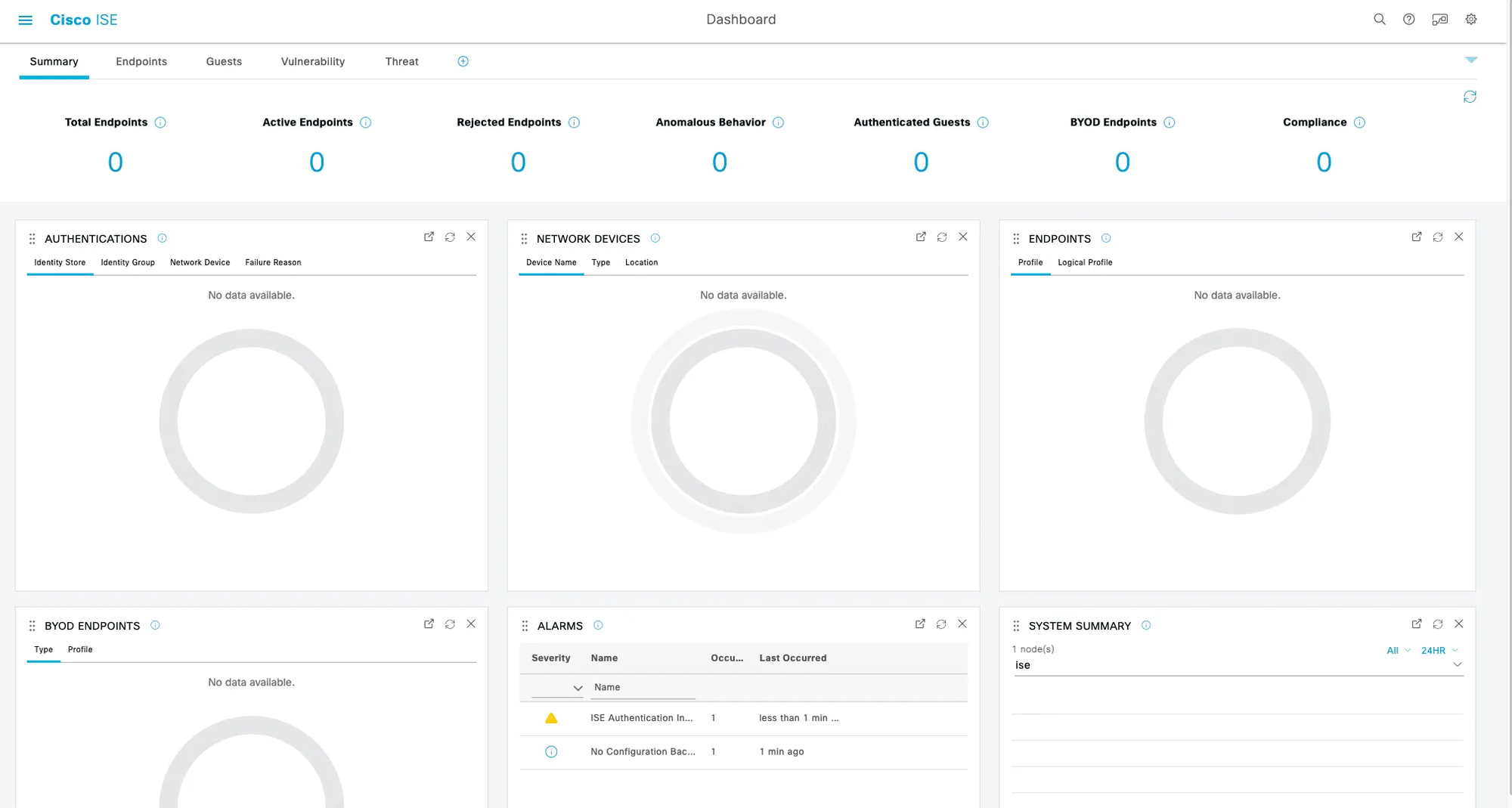Image resolution: width=1512 pixels, height=808 pixels.
Task: Open the Failure Reason view in Authentications
Action: point(272,262)
